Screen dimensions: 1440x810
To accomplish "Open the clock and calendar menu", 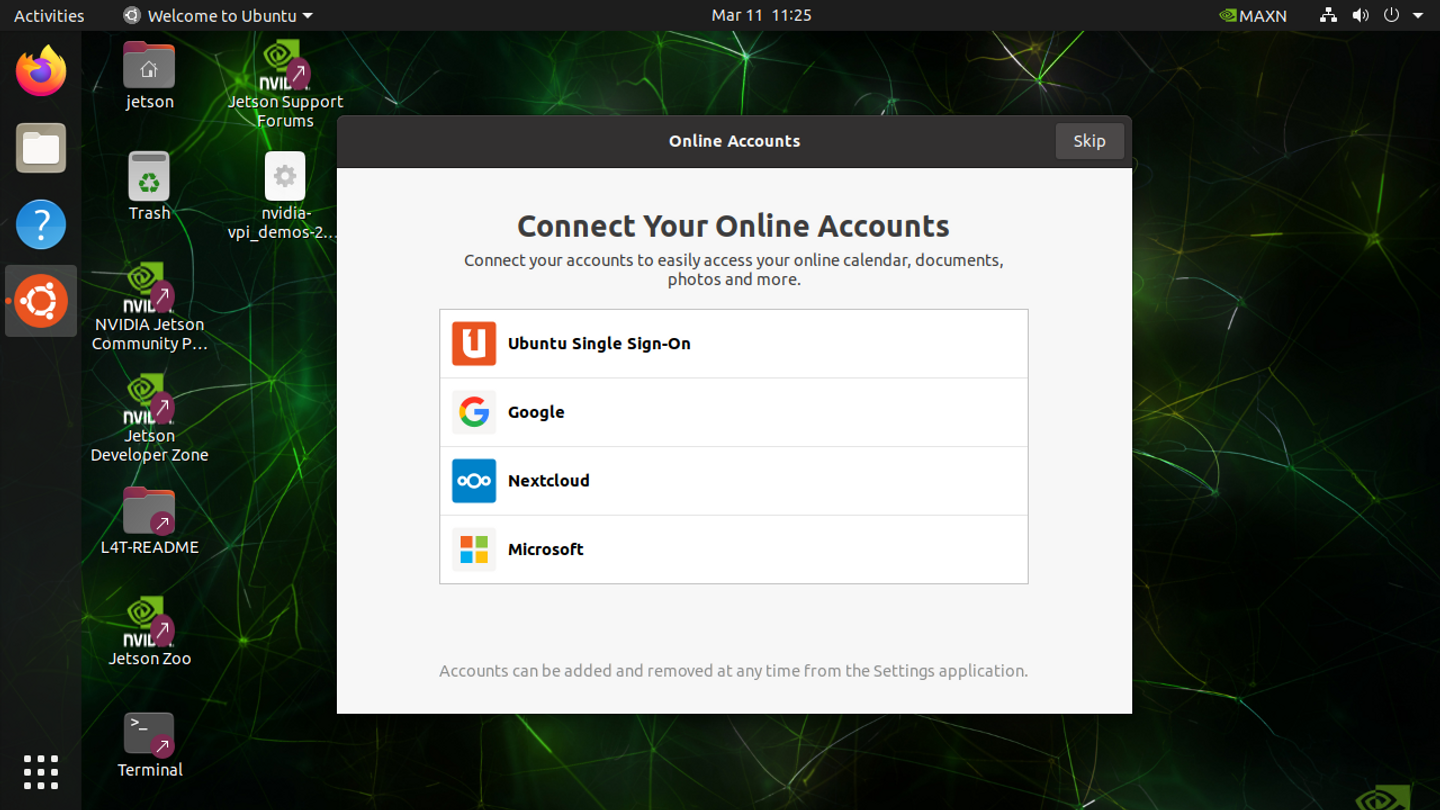I will click(x=761, y=15).
